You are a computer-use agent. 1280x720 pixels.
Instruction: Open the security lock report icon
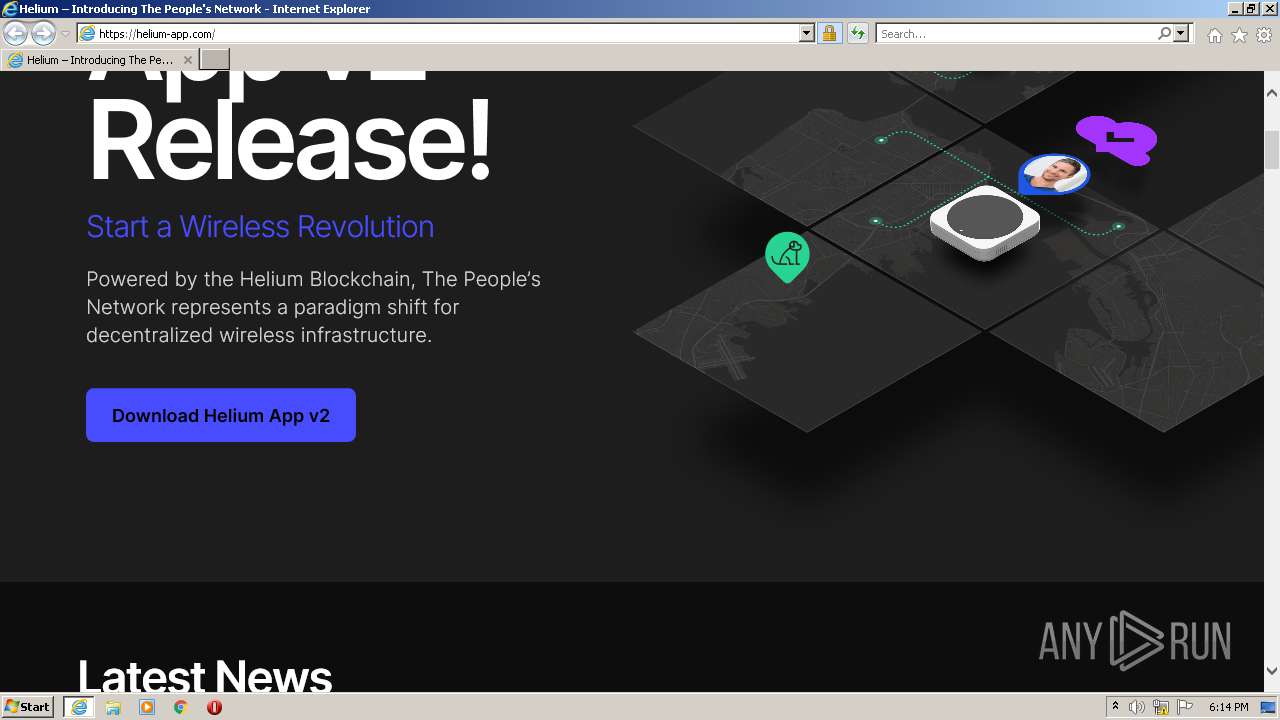point(829,34)
